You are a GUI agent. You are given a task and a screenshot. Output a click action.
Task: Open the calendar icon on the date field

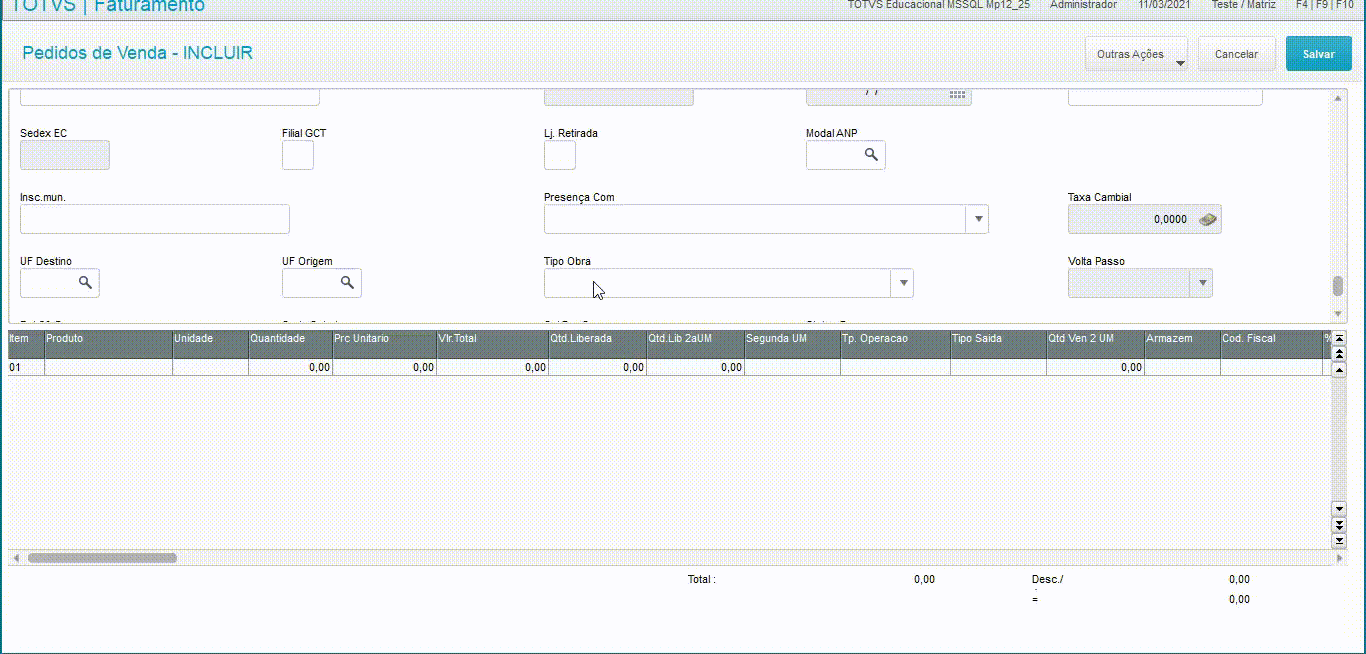(x=957, y=94)
